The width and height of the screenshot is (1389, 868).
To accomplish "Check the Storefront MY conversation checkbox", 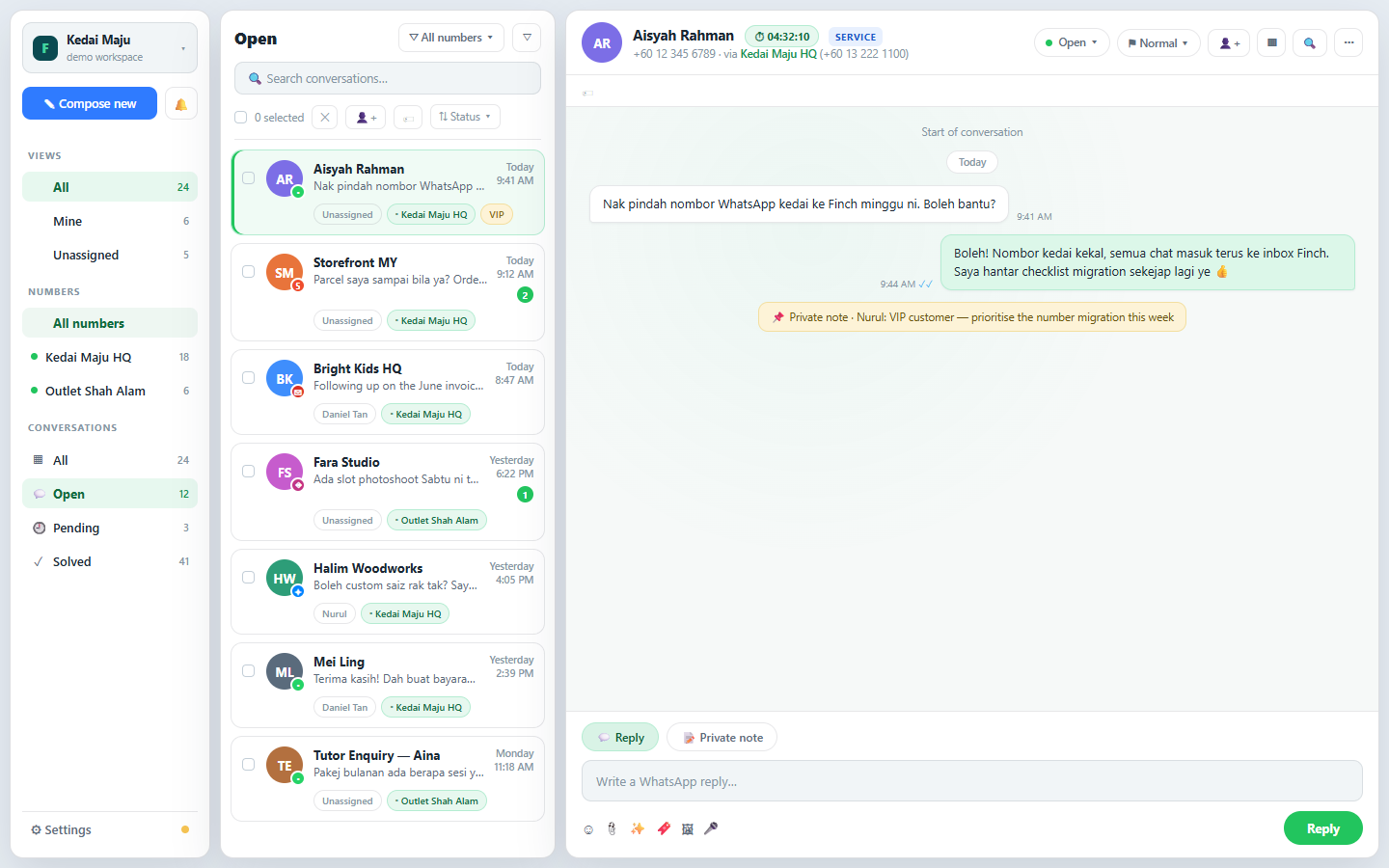I will click(248, 272).
